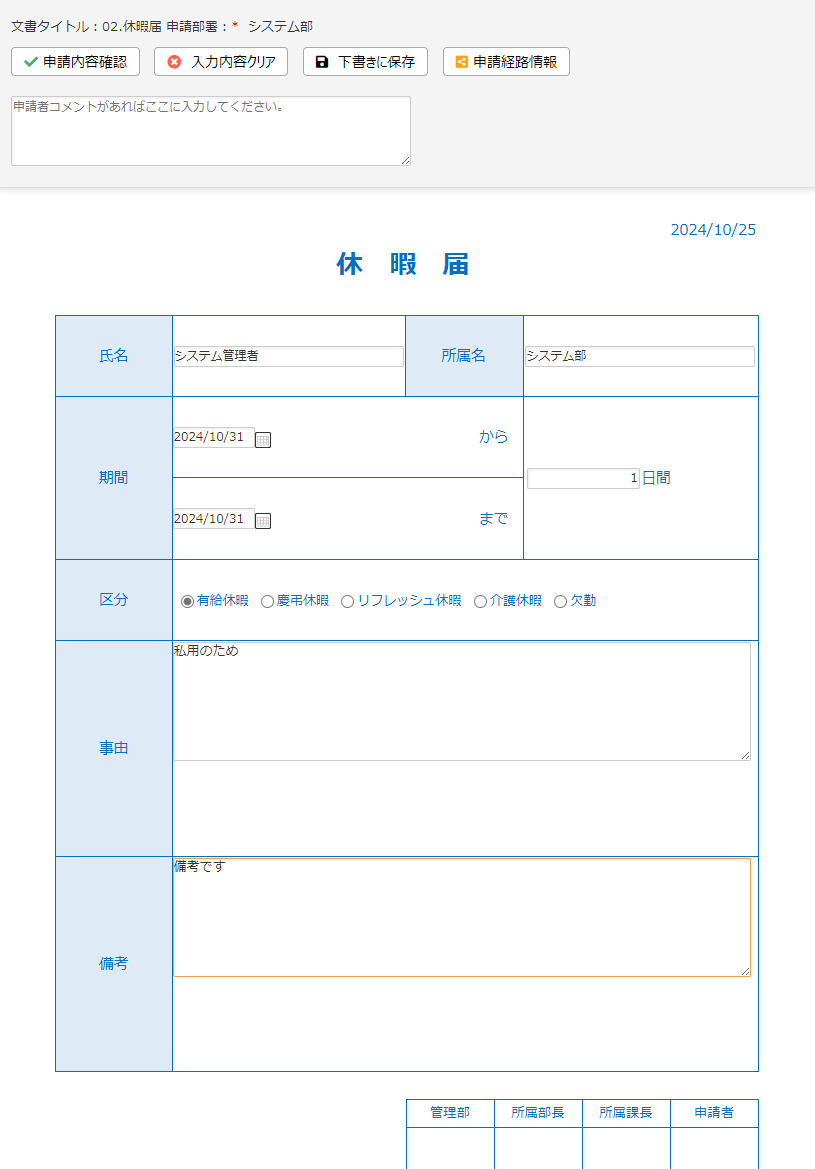Choose the リフレッシュ休暇 radio option
The image size is (815, 1169).
click(347, 602)
